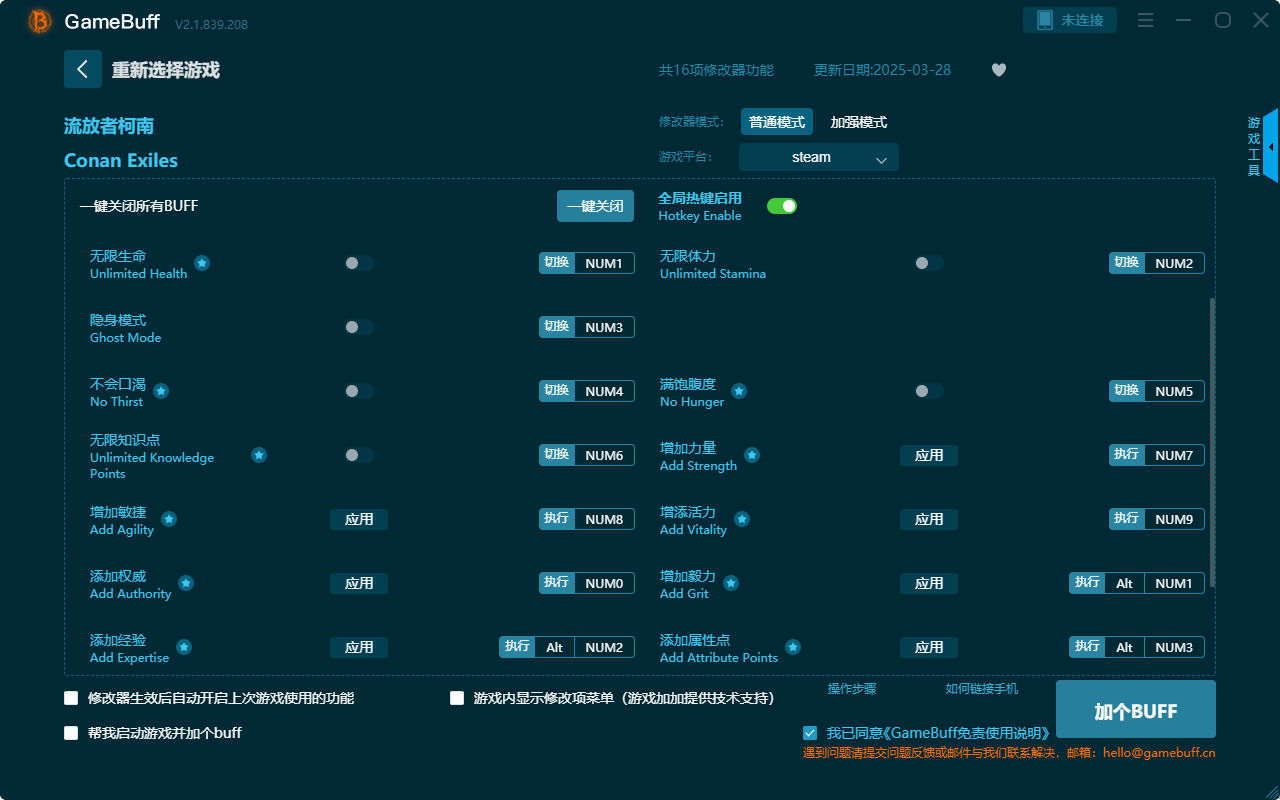The height and width of the screenshot is (800, 1280).
Task: Click the 未连接 phone connection status button
Action: 1069,19
